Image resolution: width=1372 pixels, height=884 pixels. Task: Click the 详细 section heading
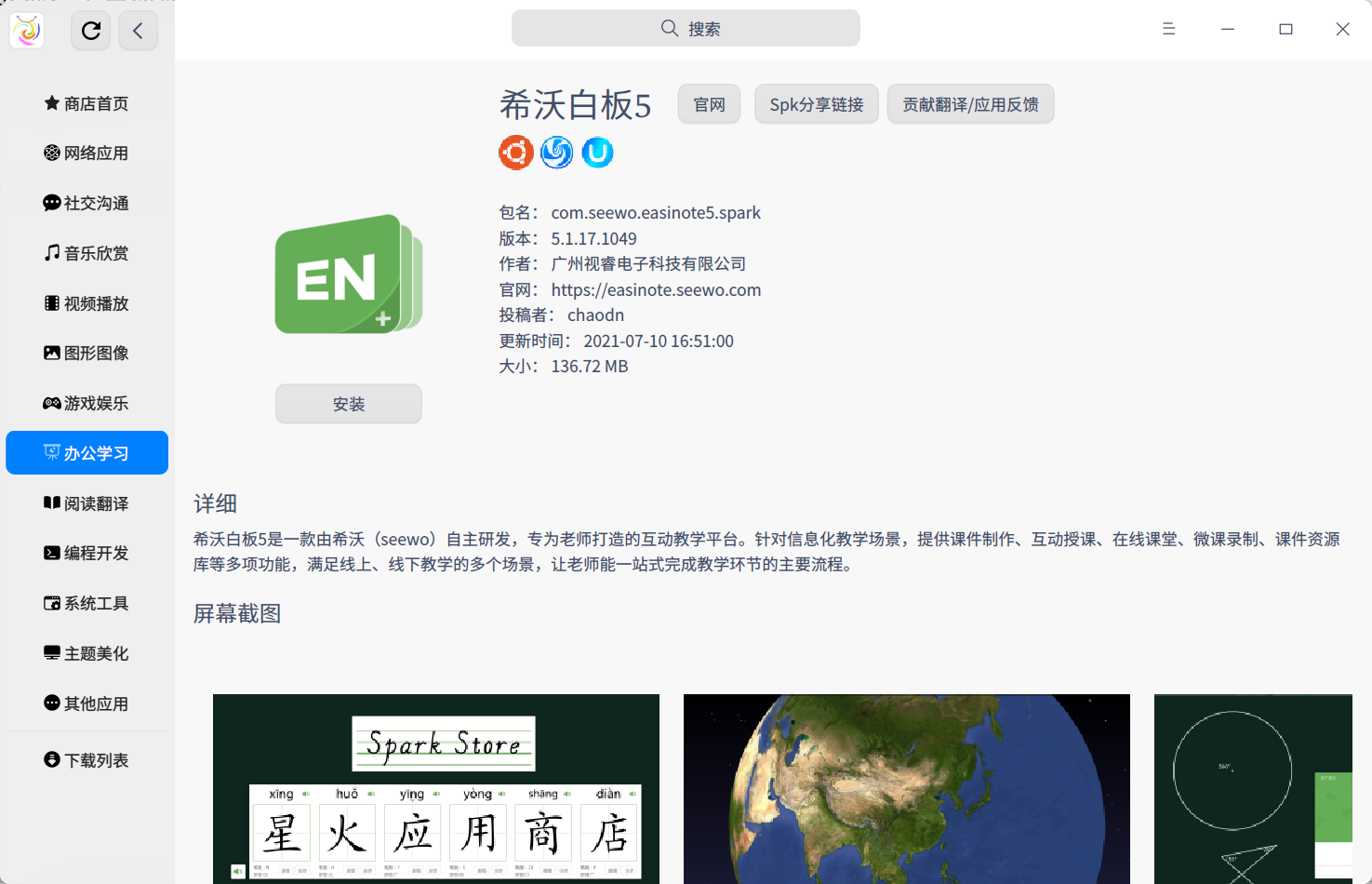[x=216, y=503]
